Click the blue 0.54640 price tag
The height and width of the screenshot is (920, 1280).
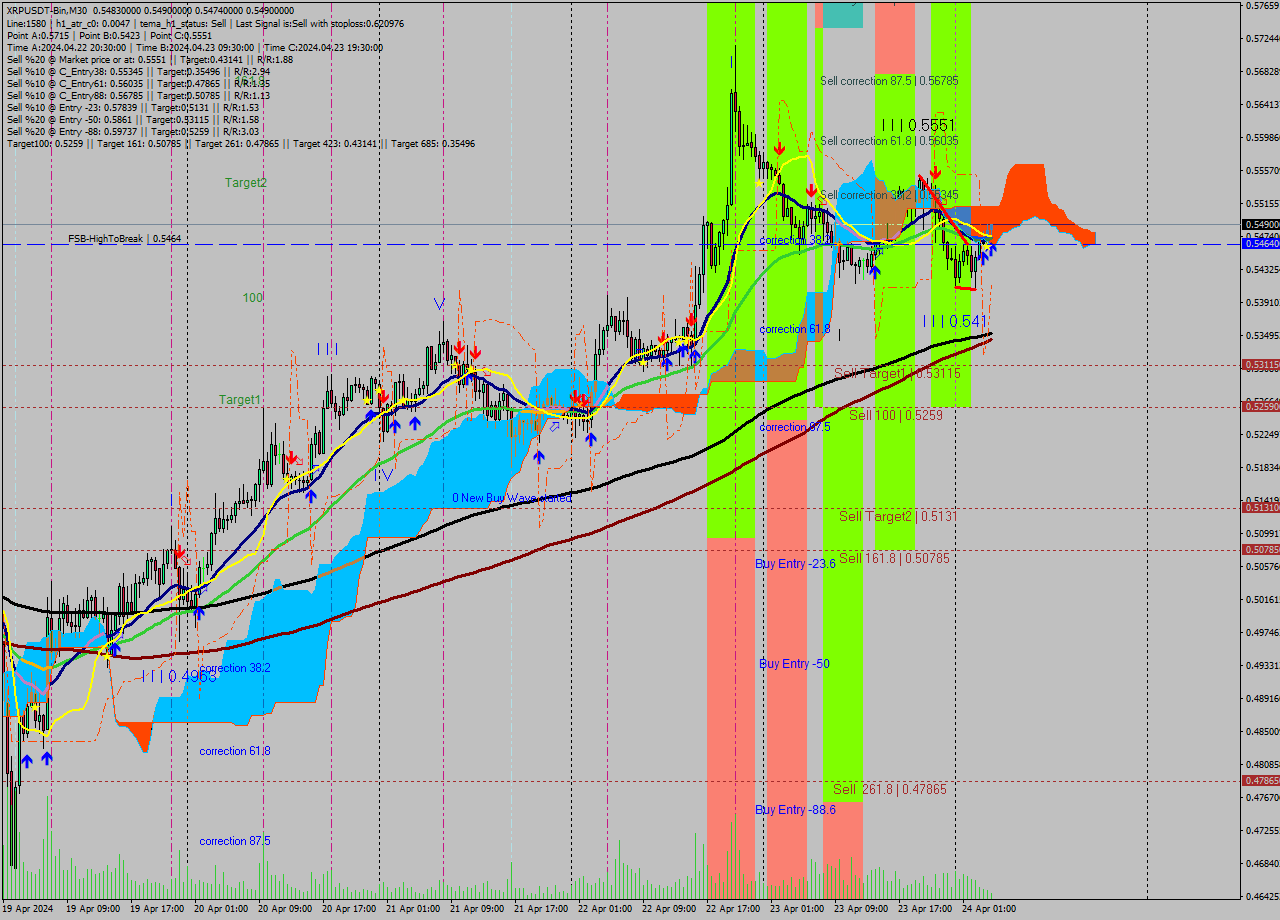pyautogui.click(x=1260, y=243)
